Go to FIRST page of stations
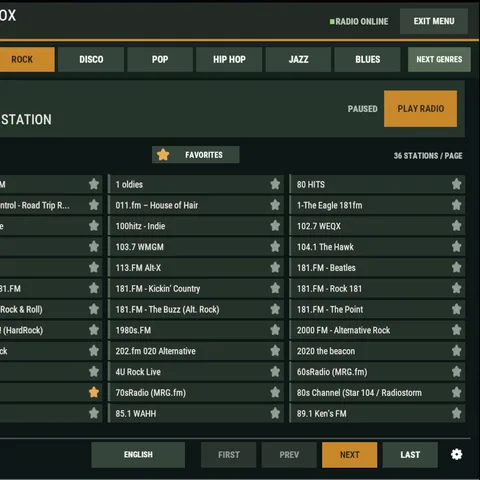This screenshot has height=480, width=480. pos(229,455)
